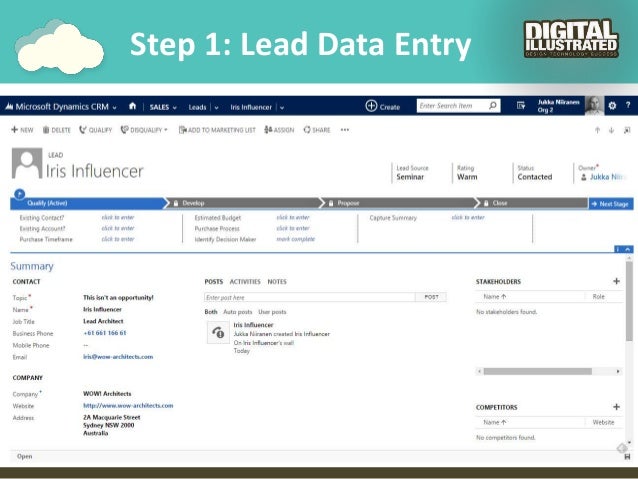The width and height of the screenshot is (638, 479).
Task: Click the QUALIFY command
Action: point(95,130)
